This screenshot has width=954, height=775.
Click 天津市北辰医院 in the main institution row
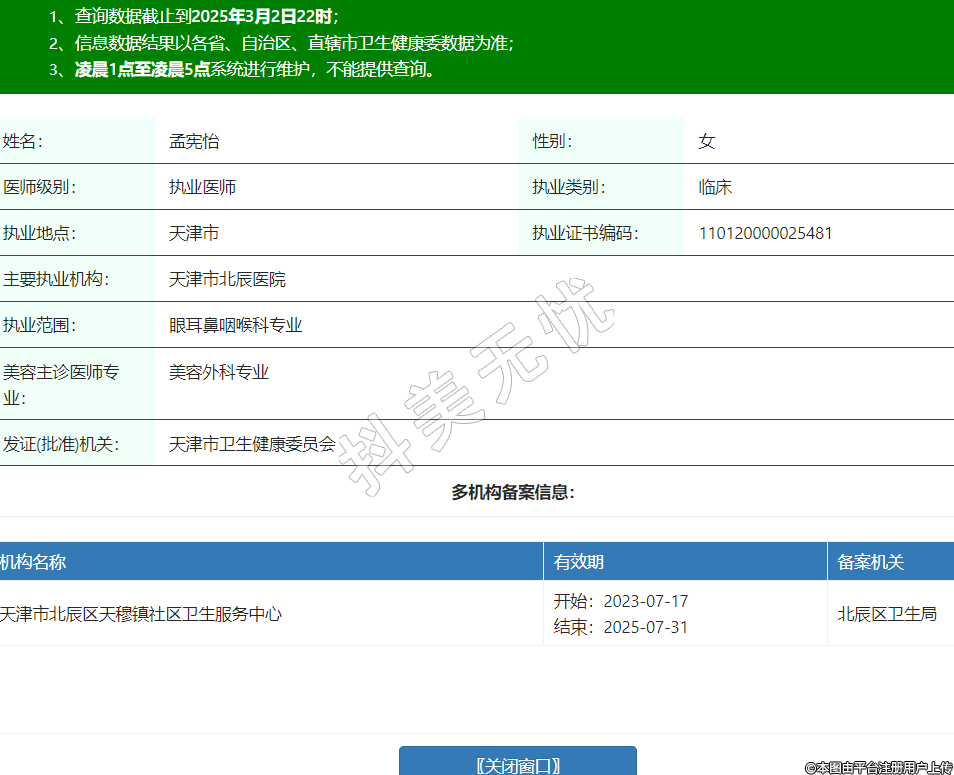[227, 279]
